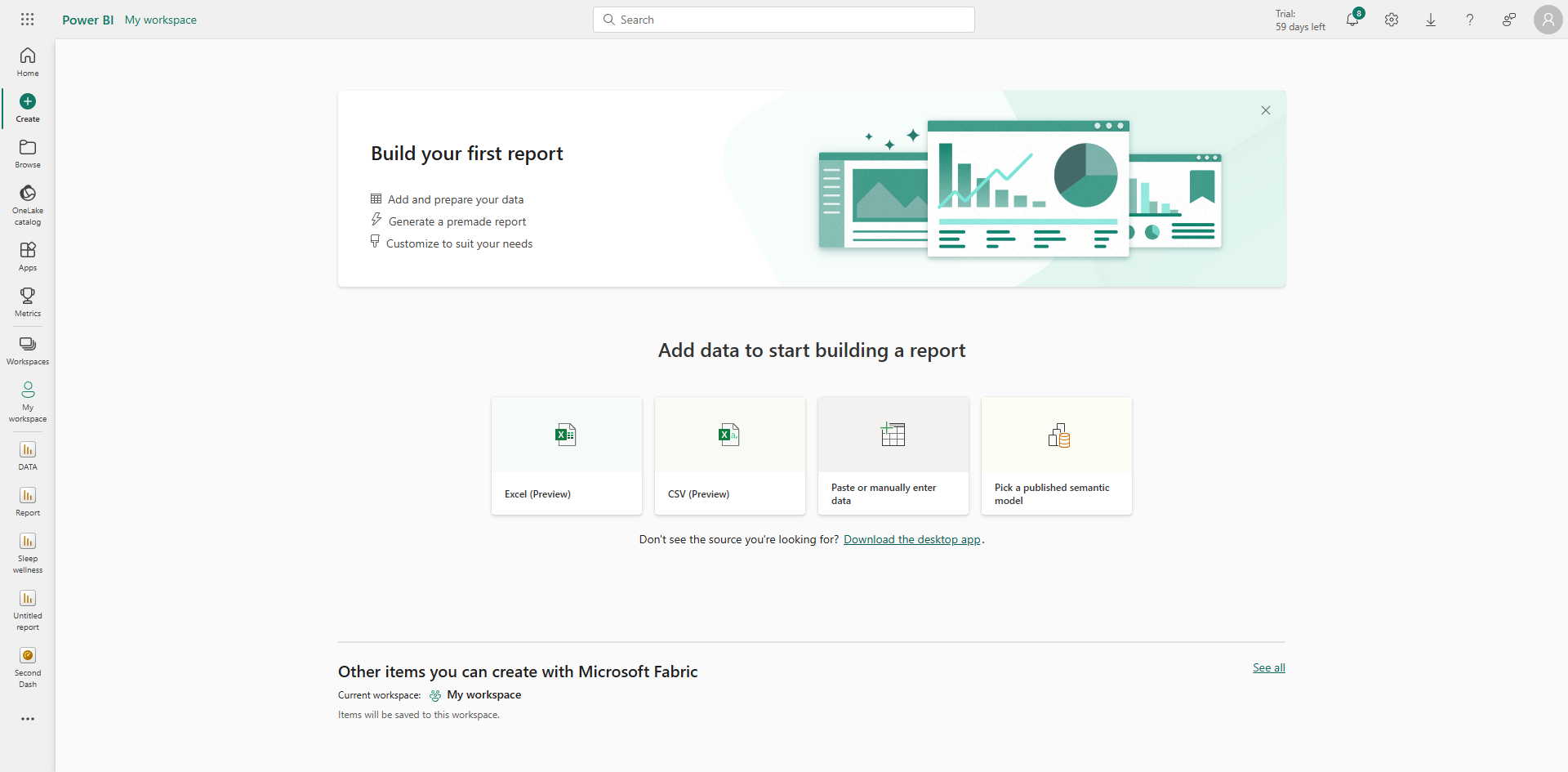Click the Current workspace name My workspace

click(x=484, y=695)
